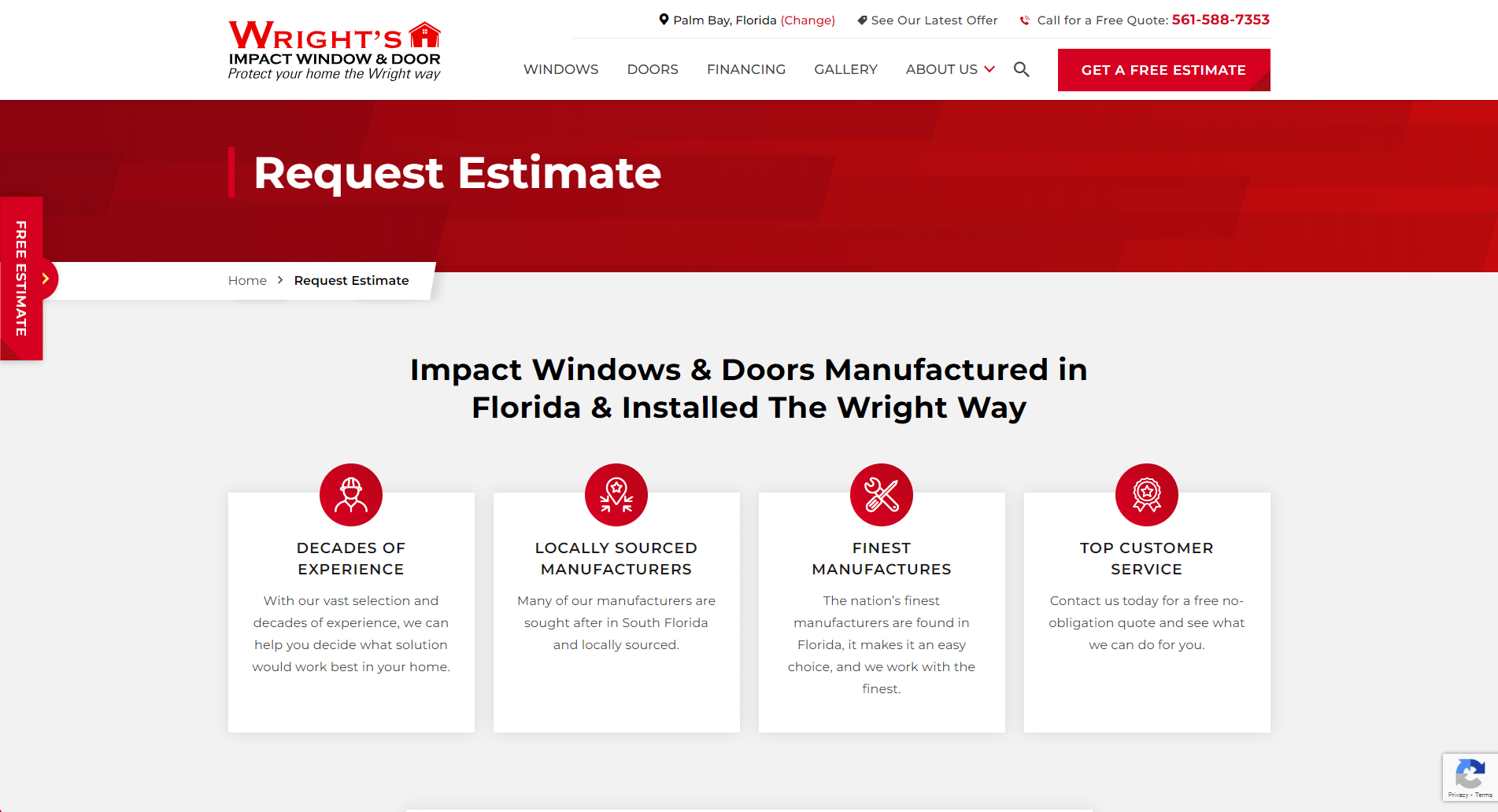Open the search magnifier icon
This screenshot has height=812, width=1498.
point(1022,69)
